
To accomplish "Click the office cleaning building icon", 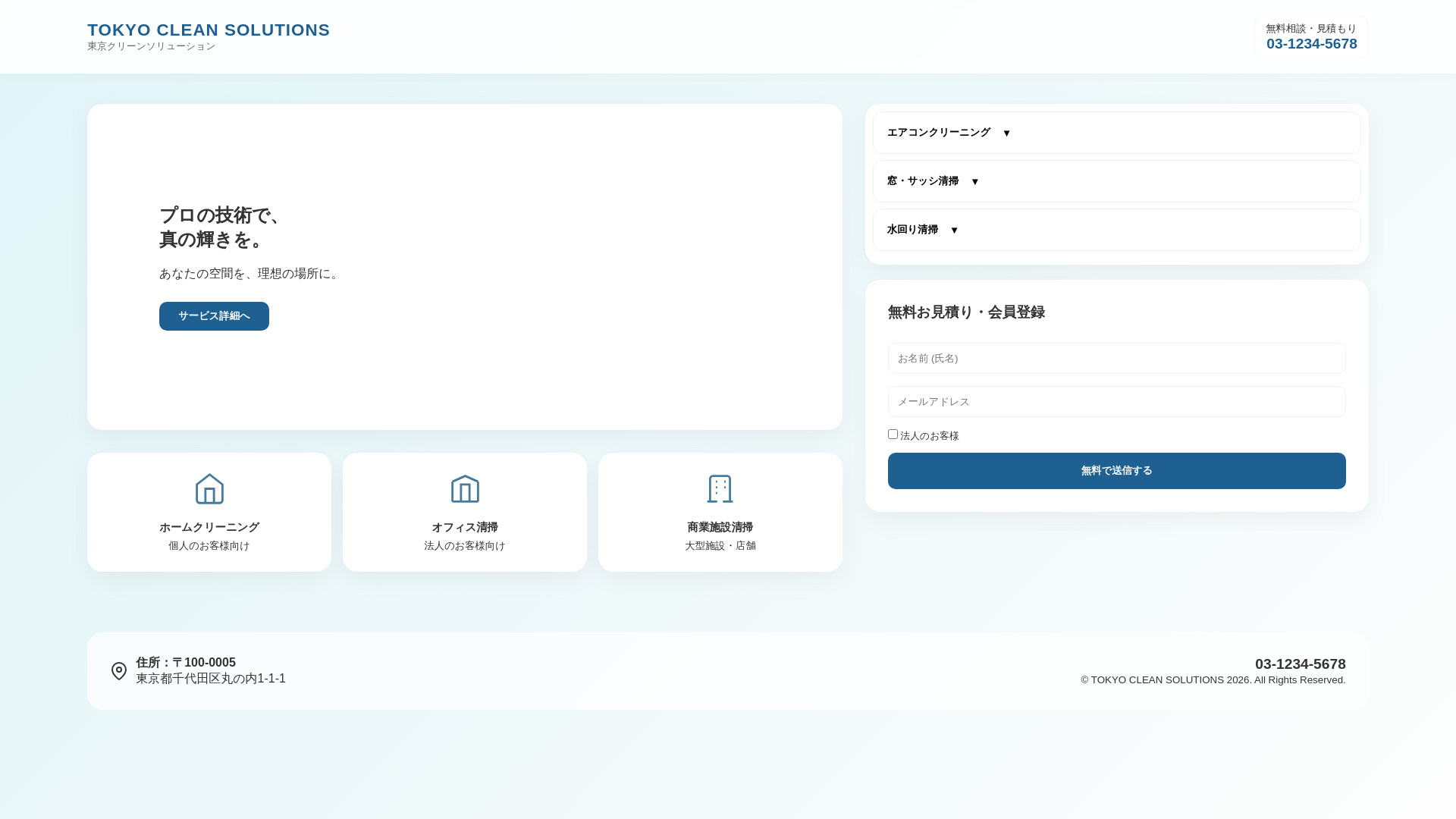I will 465,489.
